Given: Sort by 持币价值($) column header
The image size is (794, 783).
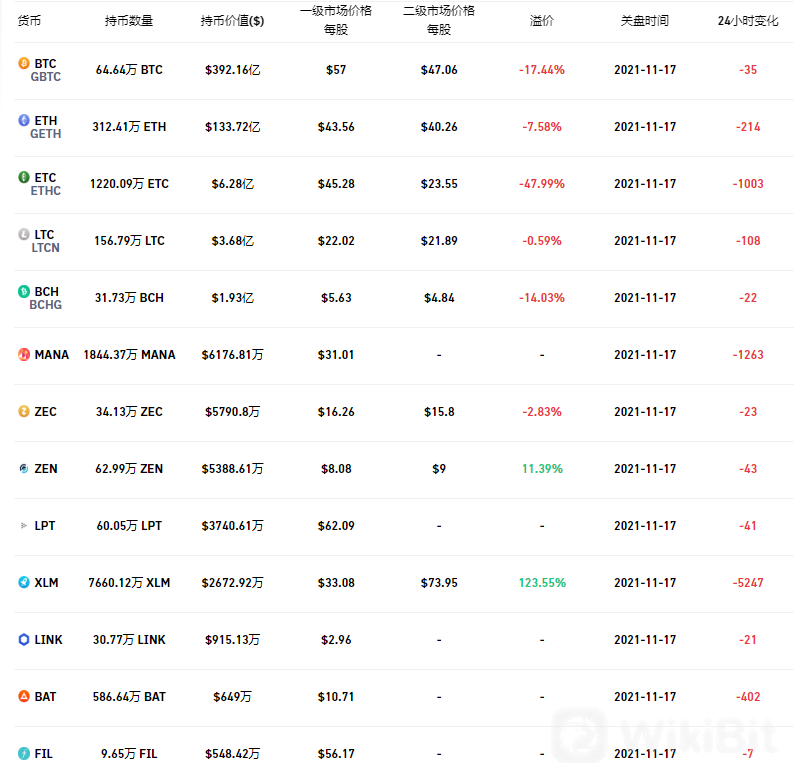Looking at the screenshot, I should click(232, 21).
